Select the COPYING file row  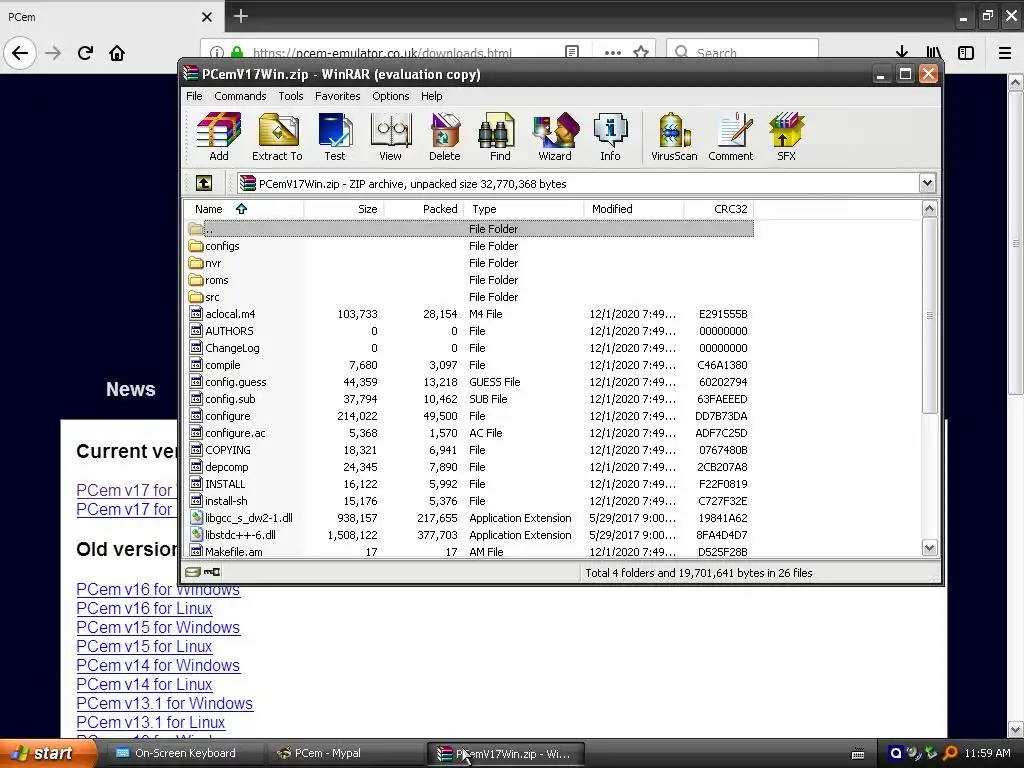coord(470,450)
